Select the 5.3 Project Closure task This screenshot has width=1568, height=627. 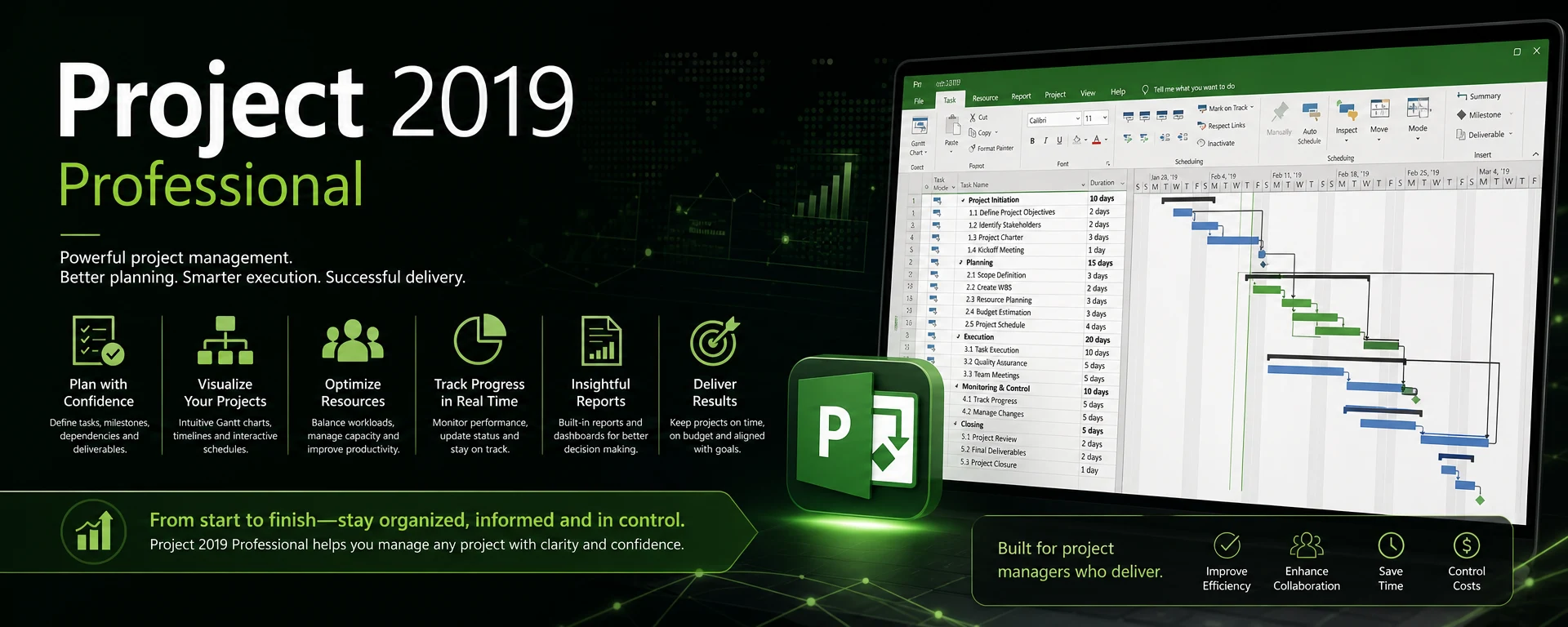click(x=988, y=464)
